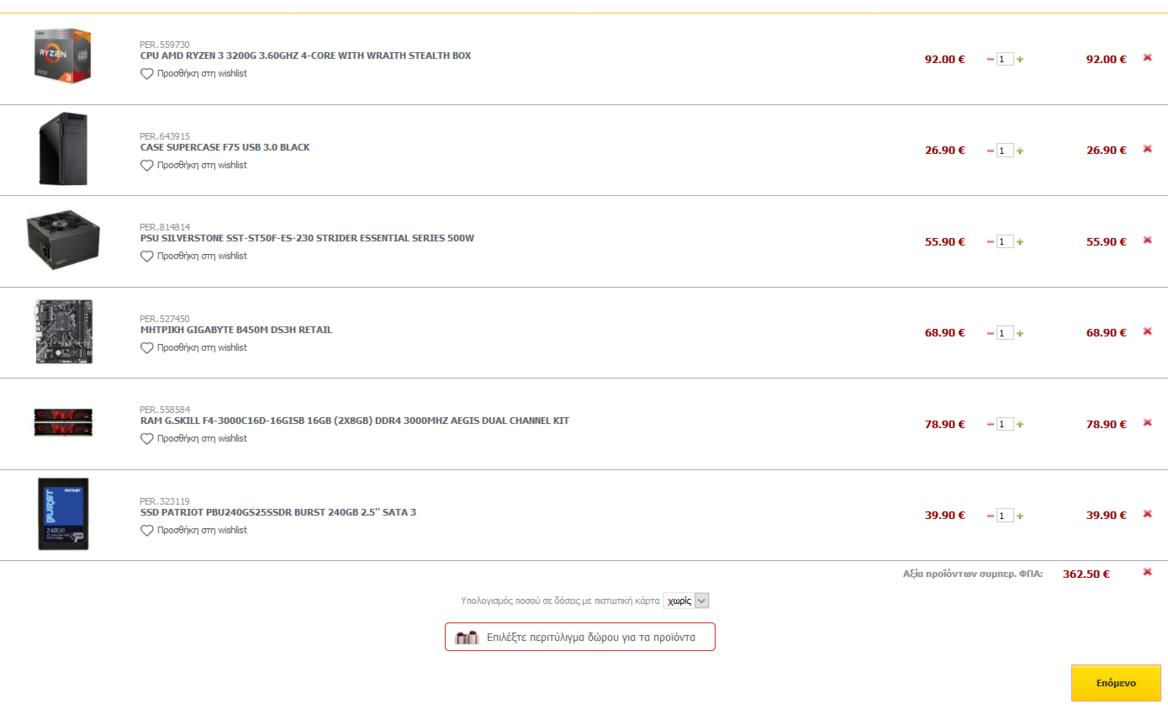Open SSD Patriot Burst 240GB product link
Viewport: 1168px width, 720px height.
click(278, 512)
